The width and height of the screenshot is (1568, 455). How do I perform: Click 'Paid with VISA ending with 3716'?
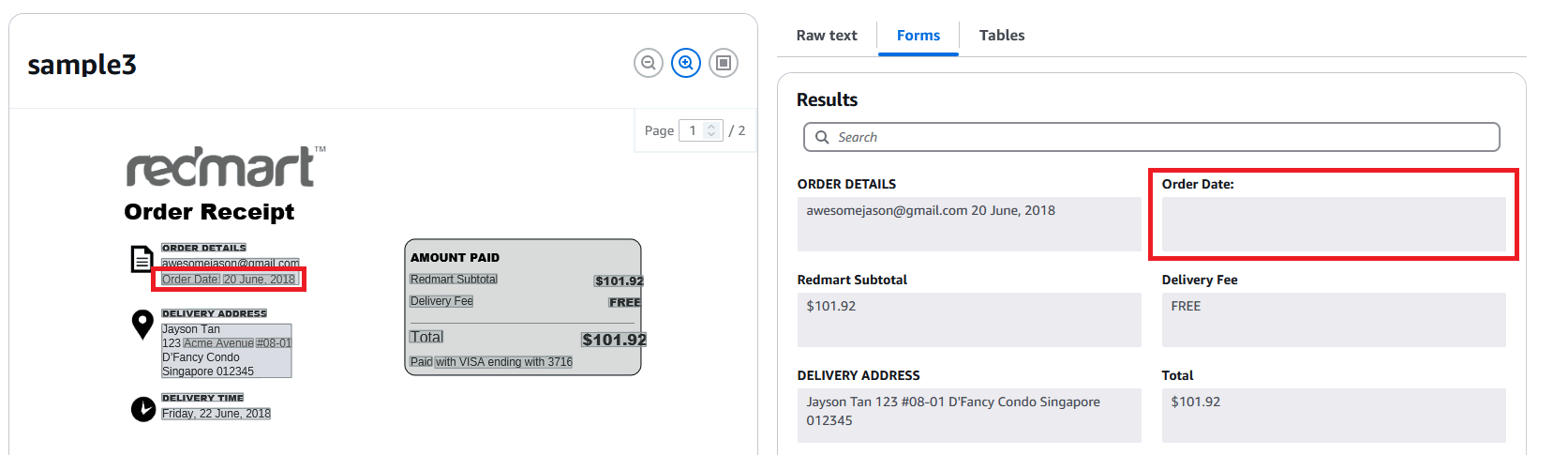tap(491, 362)
